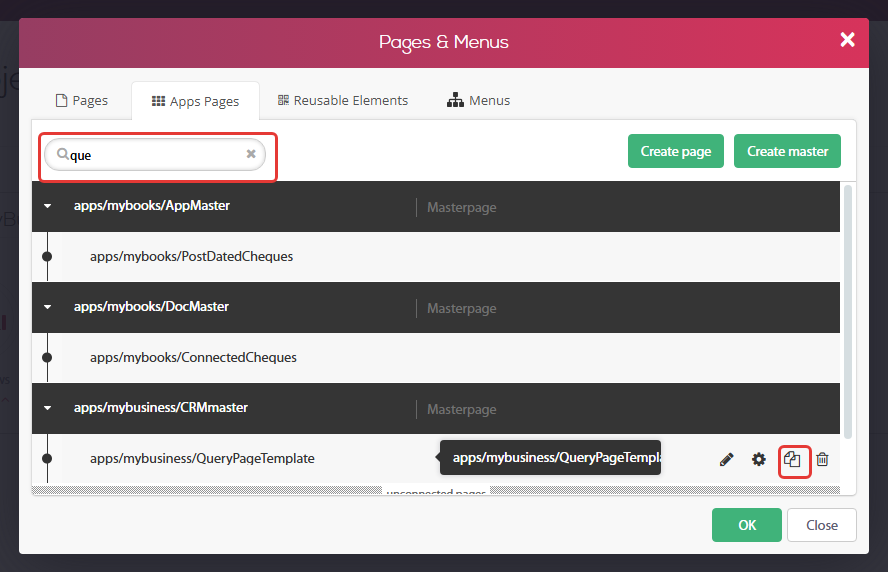The height and width of the screenshot is (572, 888).
Task: Click the apps/mybooks/AppMaster masterpage name
Action: pyautogui.click(x=152, y=206)
